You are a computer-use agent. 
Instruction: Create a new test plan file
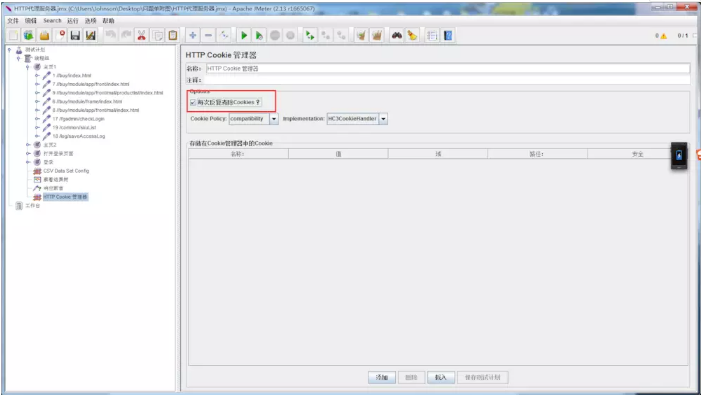click(13, 35)
